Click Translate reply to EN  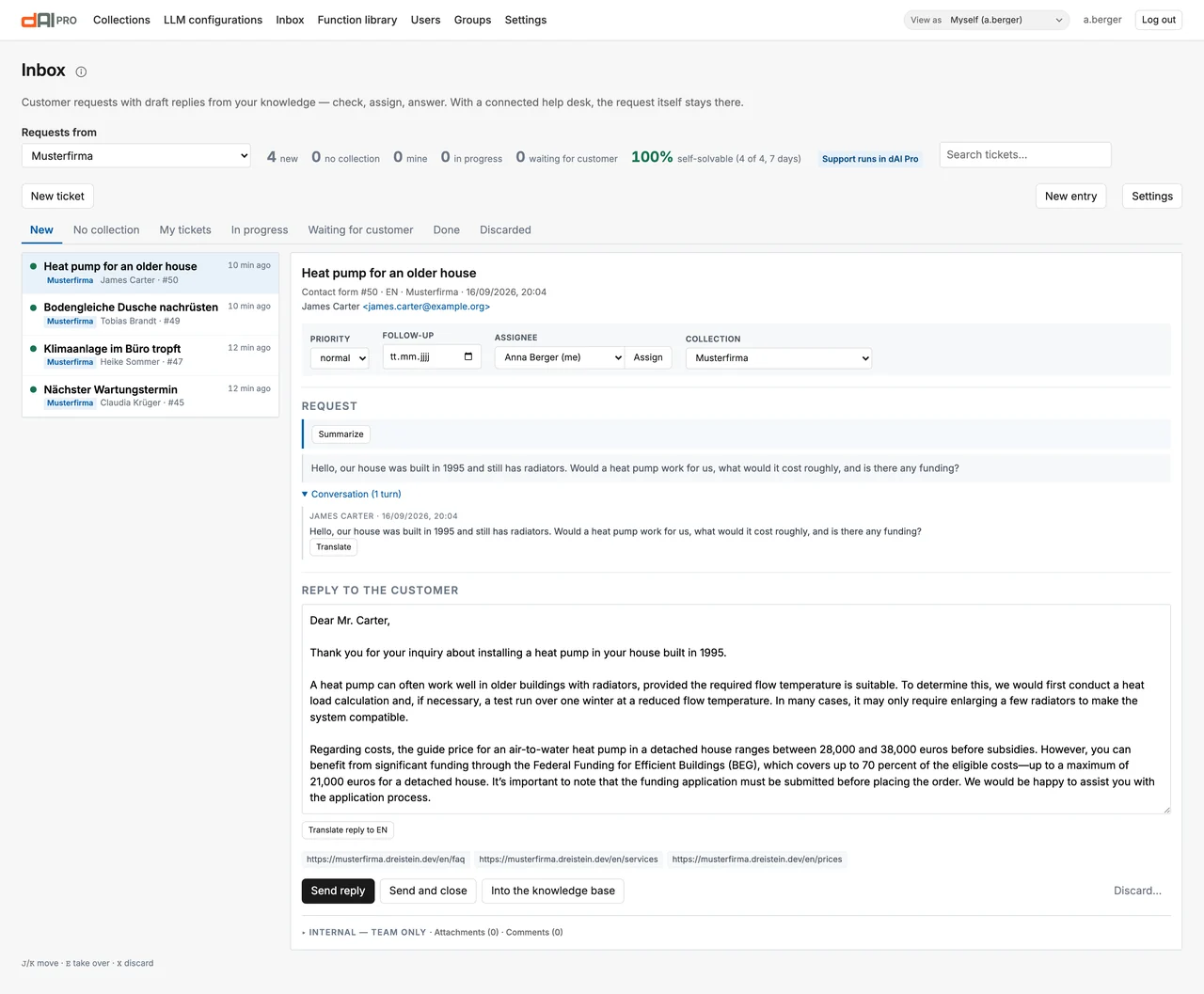pyautogui.click(x=348, y=830)
